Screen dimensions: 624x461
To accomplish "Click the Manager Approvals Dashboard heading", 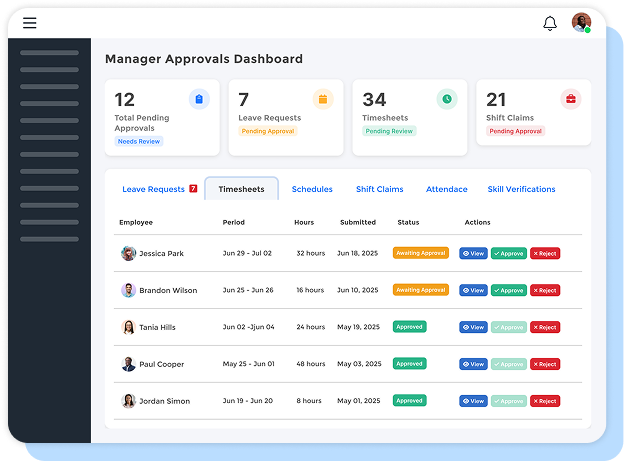I will point(204,59).
